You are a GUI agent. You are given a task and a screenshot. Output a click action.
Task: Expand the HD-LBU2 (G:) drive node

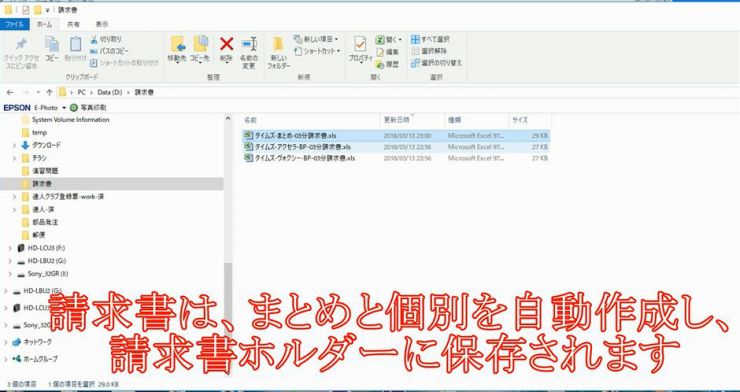[10, 261]
